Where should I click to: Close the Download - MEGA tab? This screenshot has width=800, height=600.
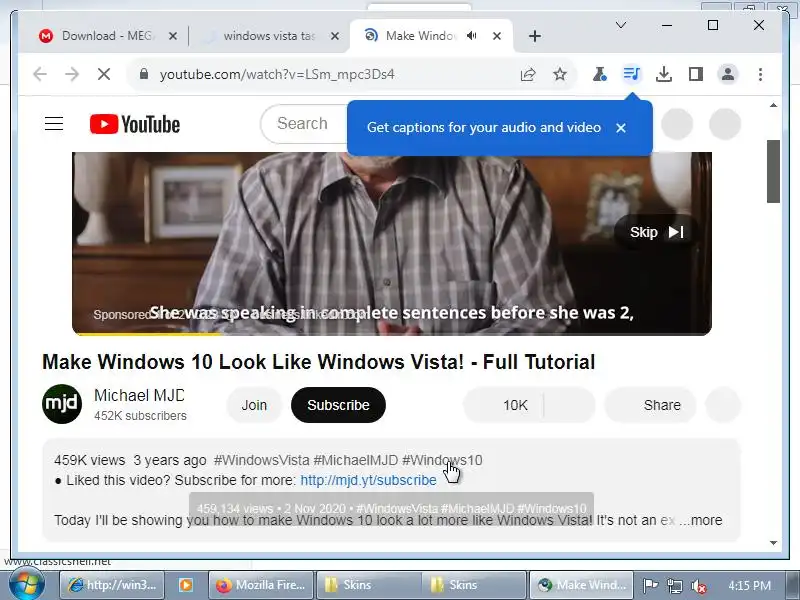click(173, 36)
